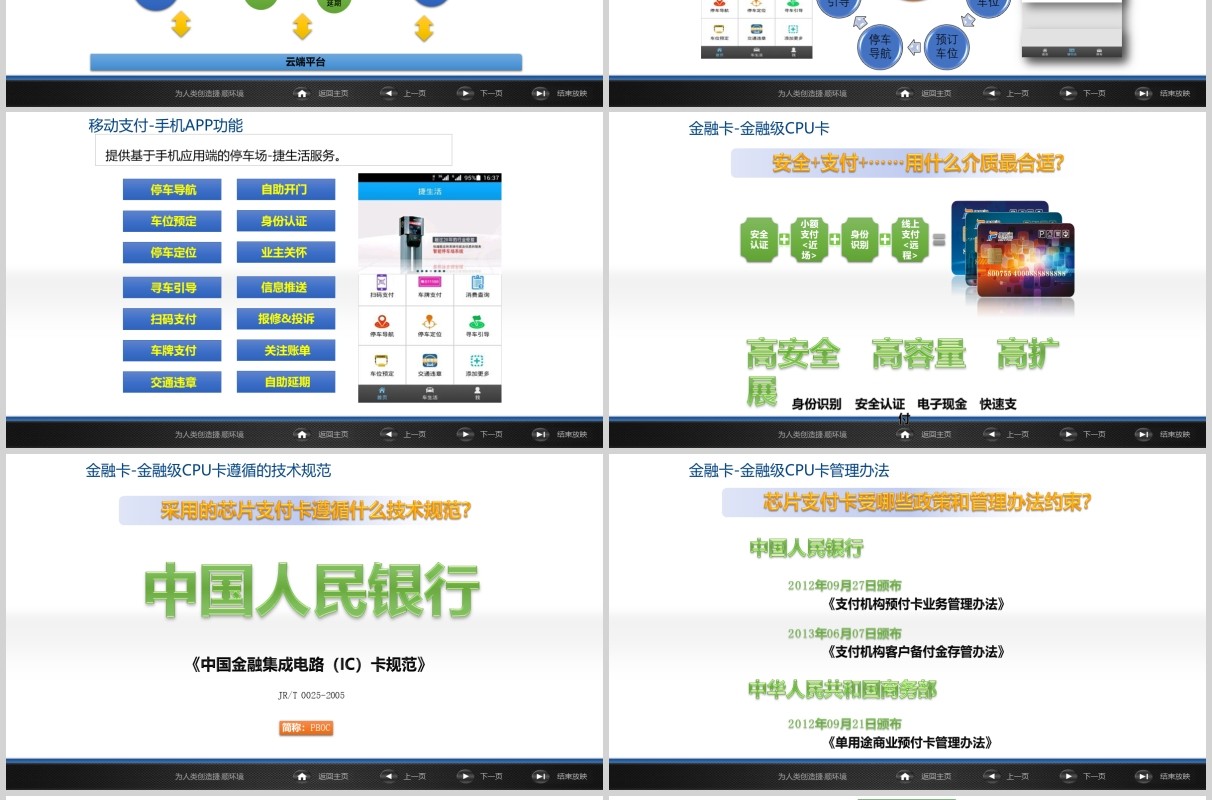The height and width of the screenshot is (800, 1212).
Task: Click end-show icon on the 技术规范 slide
Action: pyautogui.click(x=540, y=776)
